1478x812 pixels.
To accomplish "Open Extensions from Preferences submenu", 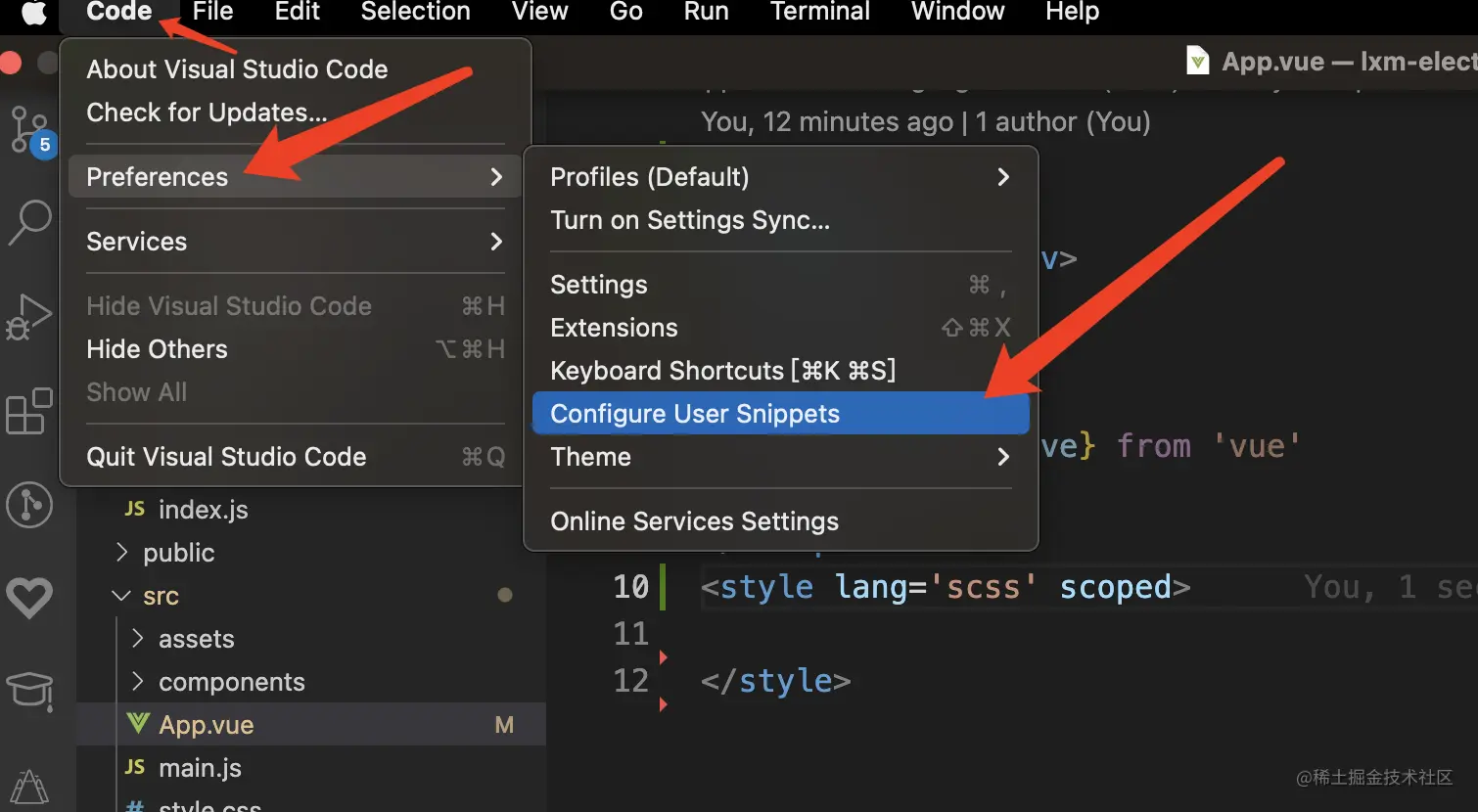I will click(781, 328).
